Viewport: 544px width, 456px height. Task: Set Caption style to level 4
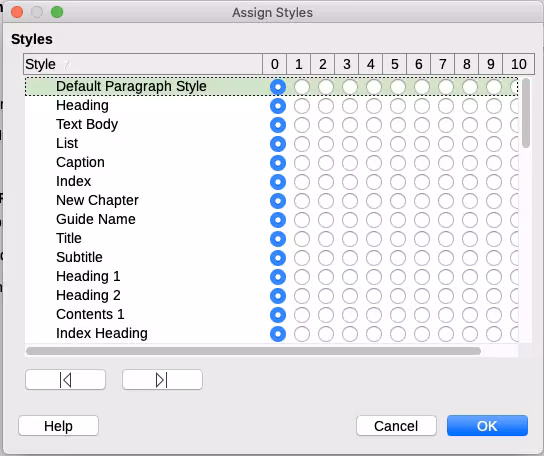coord(374,163)
